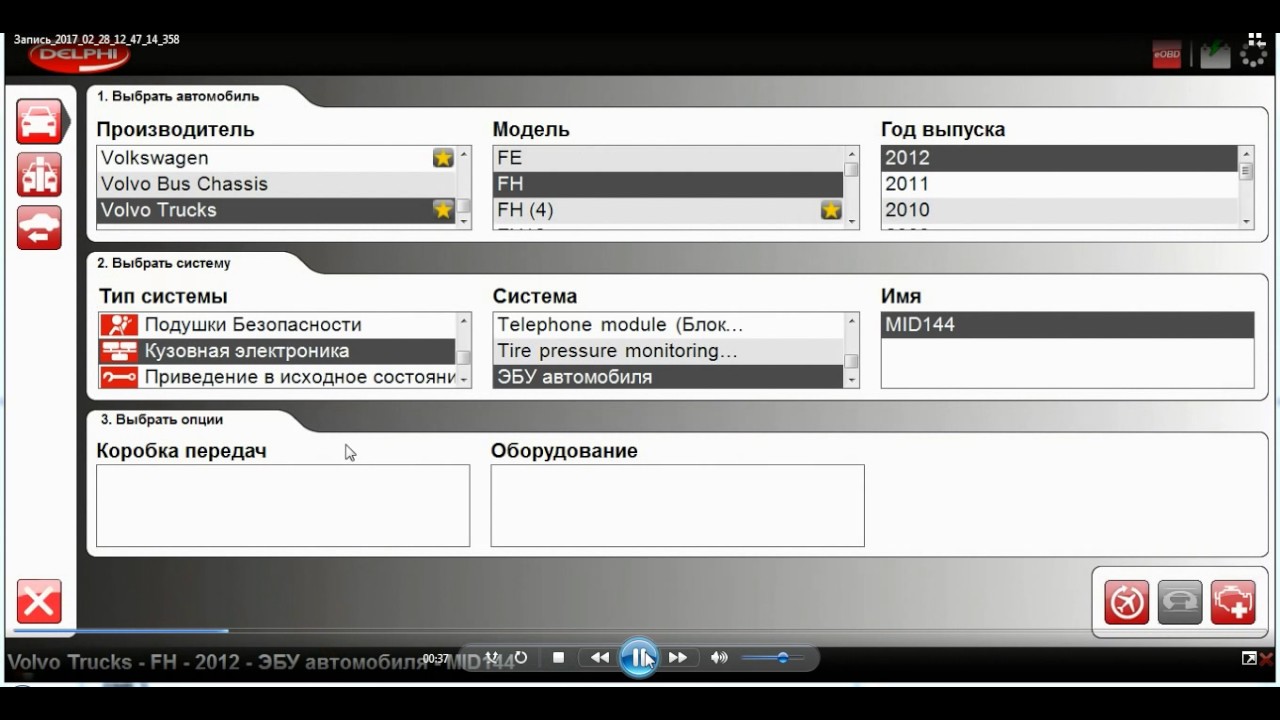Click the battery voltage status icon
Screen dimensions: 1280x720
tap(1215, 54)
